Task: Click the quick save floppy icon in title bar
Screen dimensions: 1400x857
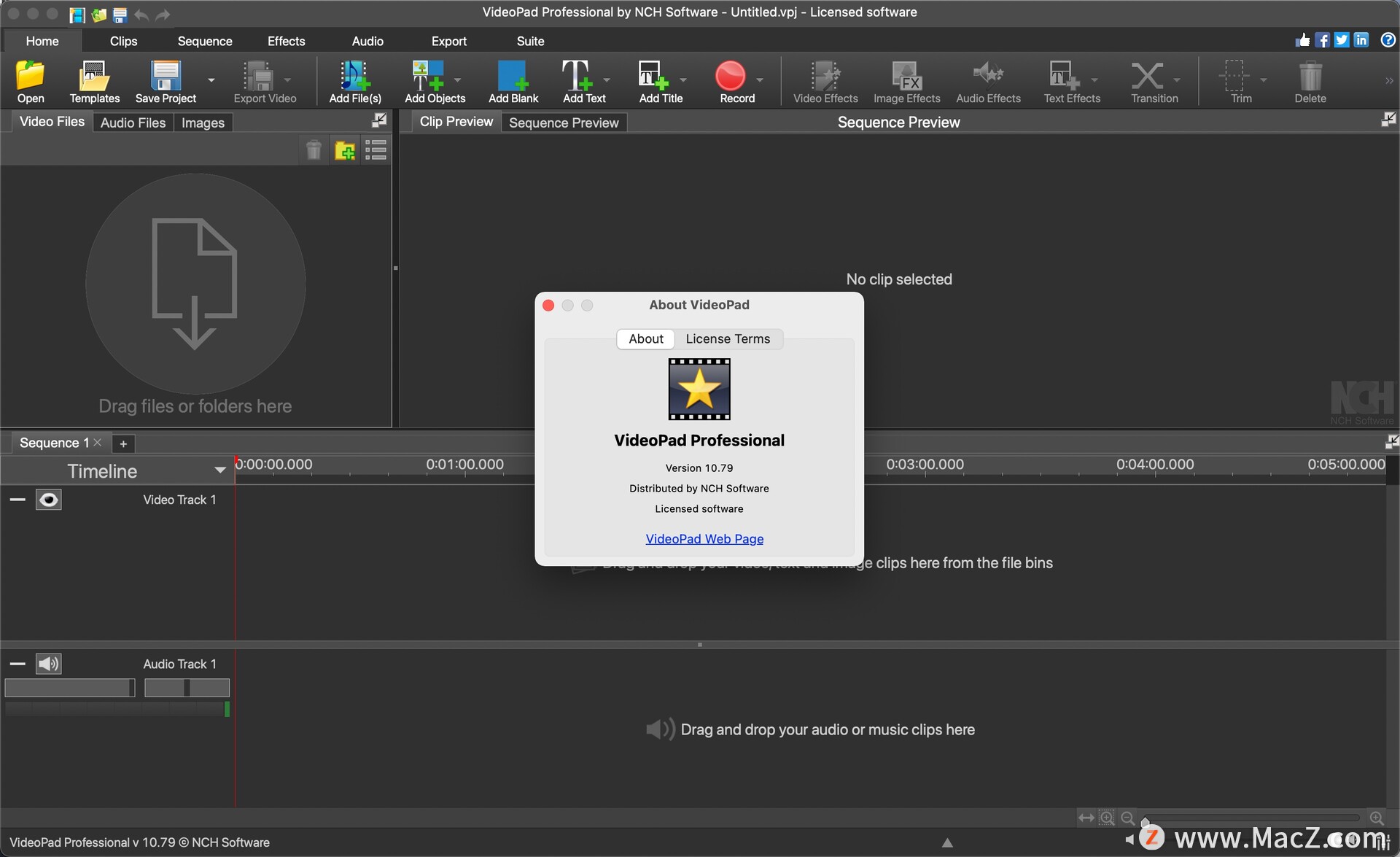Action: pyautogui.click(x=120, y=14)
